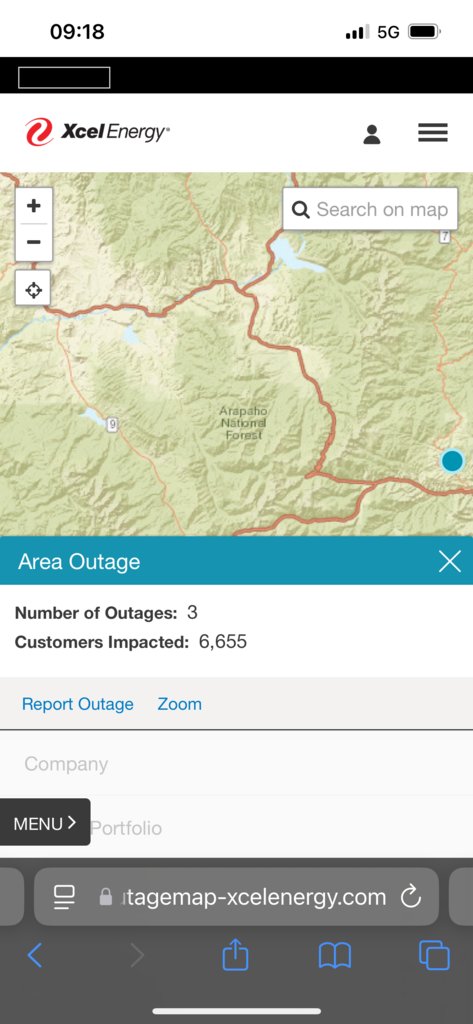The width and height of the screenshot is (473, 1024).
Task: Zoom in the map with plus button
Action: 33,206
